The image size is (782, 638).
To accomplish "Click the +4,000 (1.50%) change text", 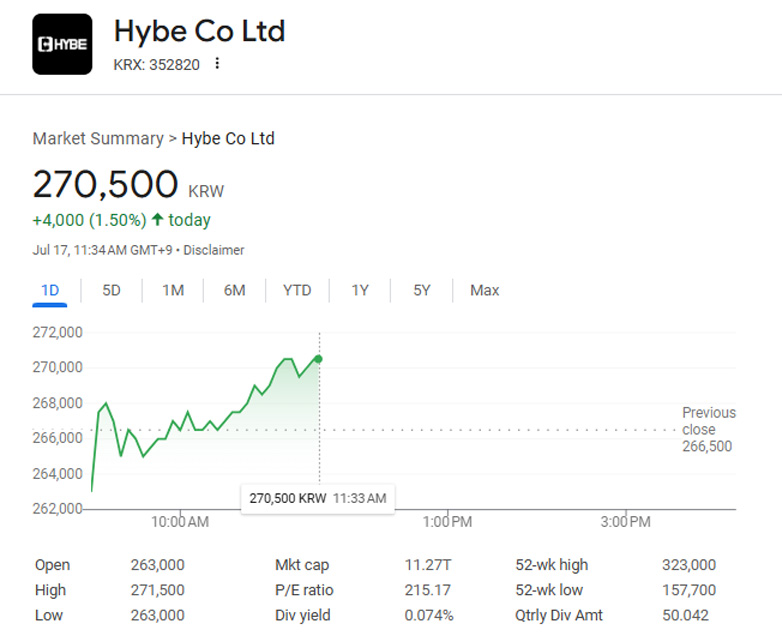I will 89,220.
